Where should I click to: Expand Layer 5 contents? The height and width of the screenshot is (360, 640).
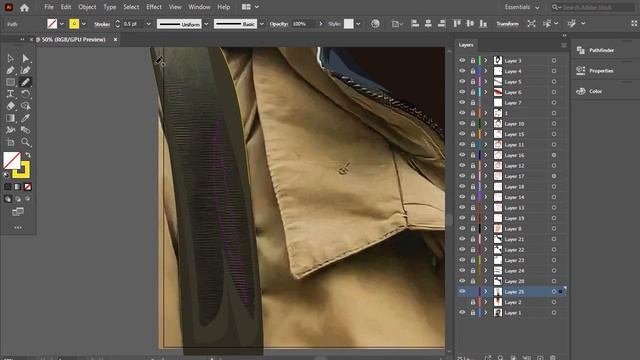[x=486, y=82]
